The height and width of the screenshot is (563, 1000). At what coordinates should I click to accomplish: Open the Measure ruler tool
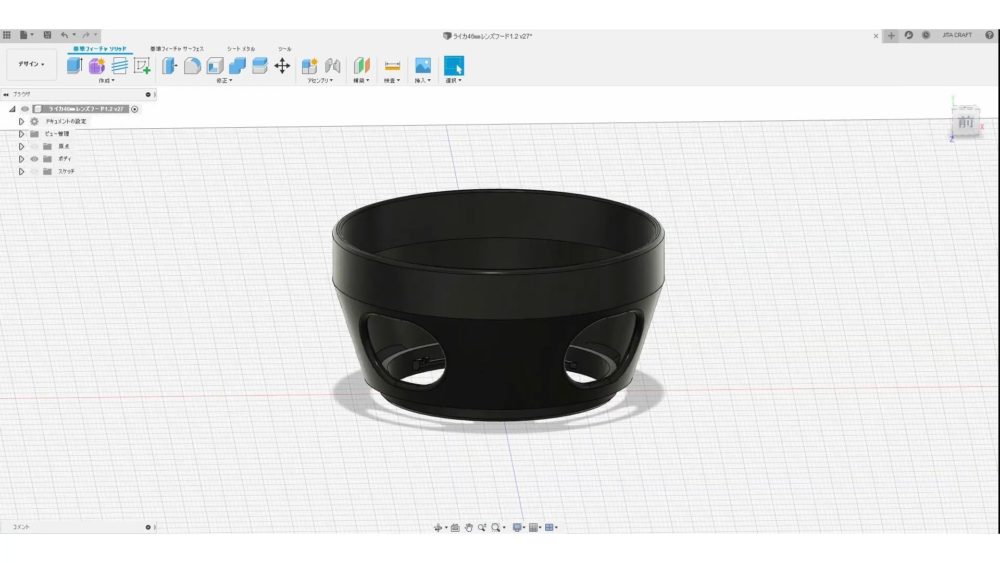[x=392, y=66]
